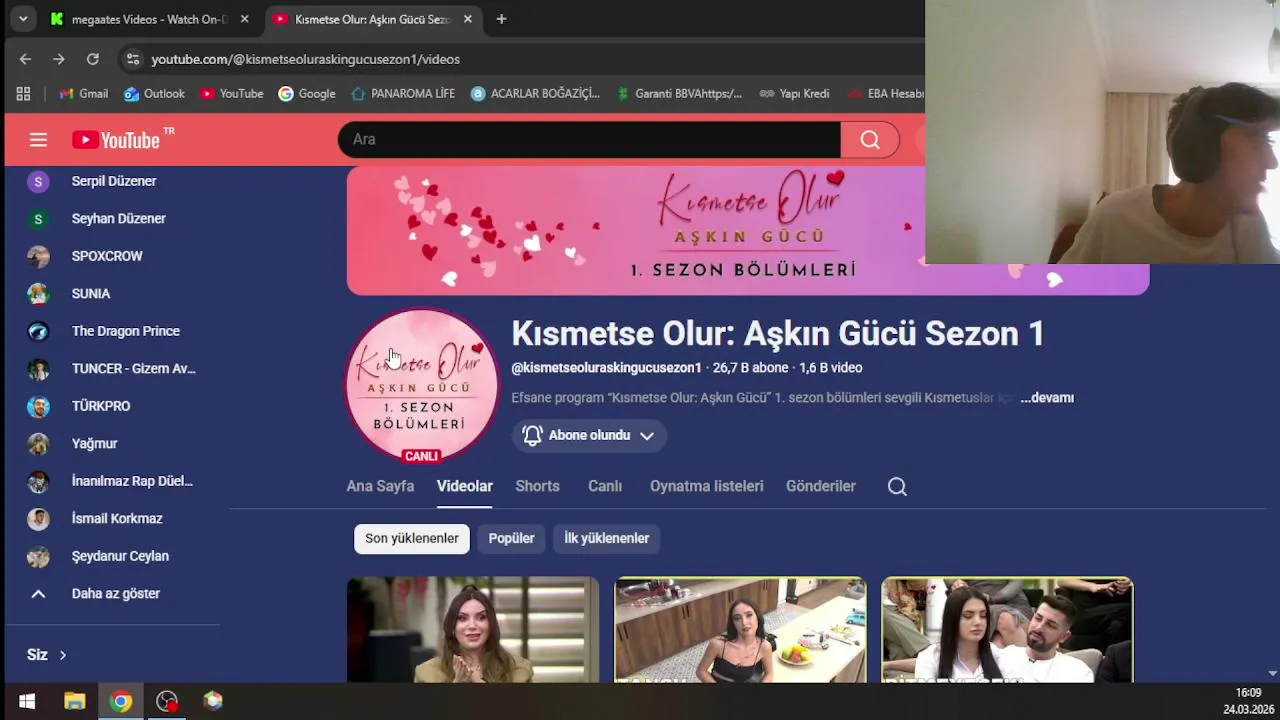Open the tab search dropdown arrow
The width and height of the screenshot is (1280, 720).
point(22,19)
